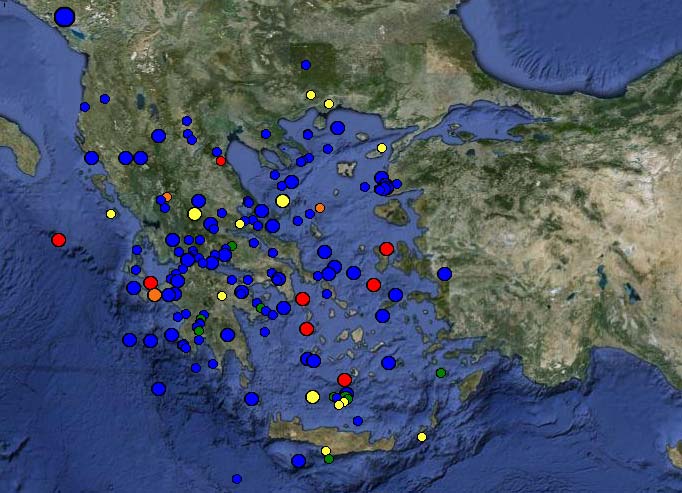Click the blue marker in the Dodecanese sea

click(x=388, y=362)
